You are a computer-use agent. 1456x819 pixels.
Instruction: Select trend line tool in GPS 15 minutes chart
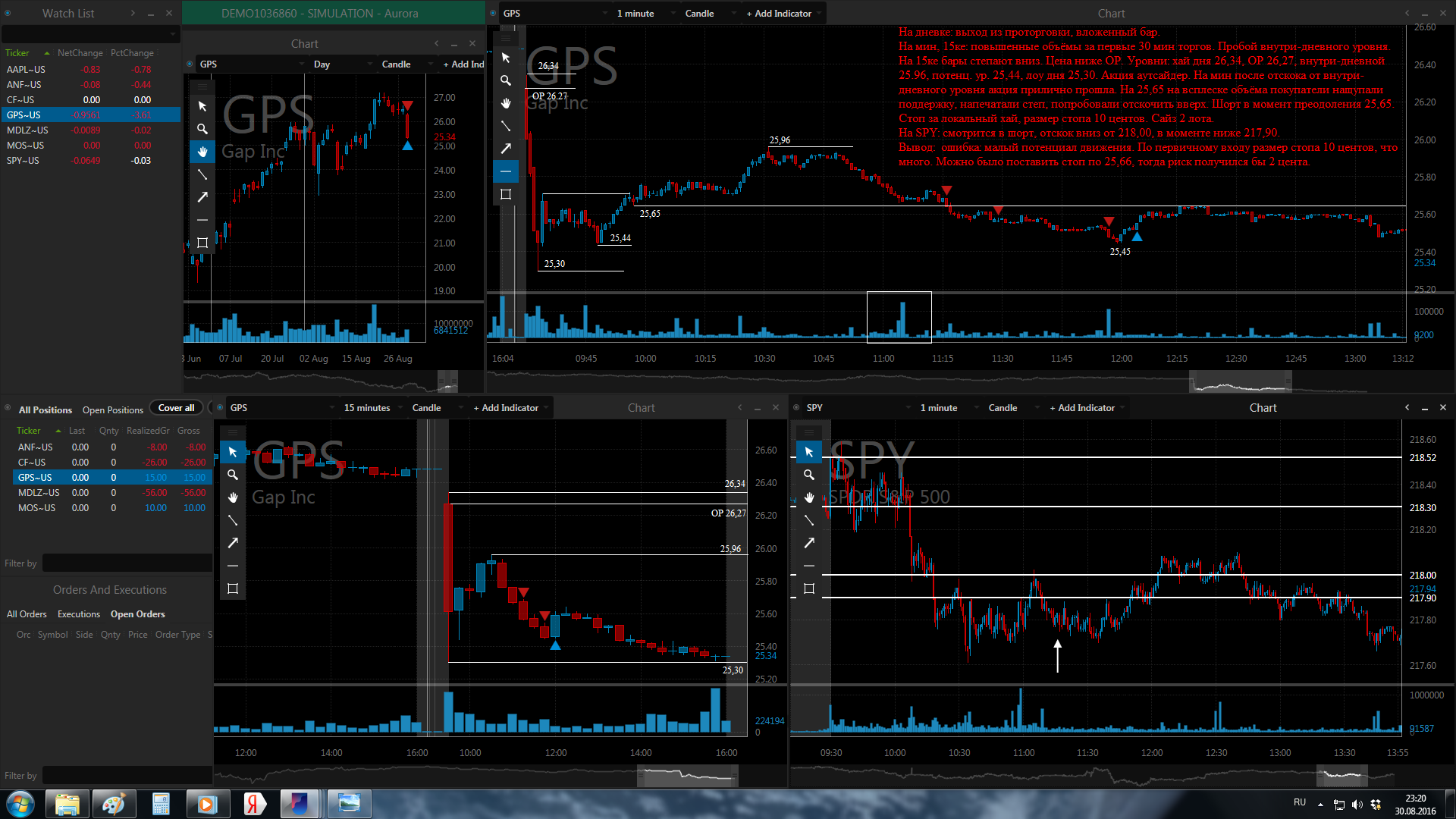pos(233,520)
